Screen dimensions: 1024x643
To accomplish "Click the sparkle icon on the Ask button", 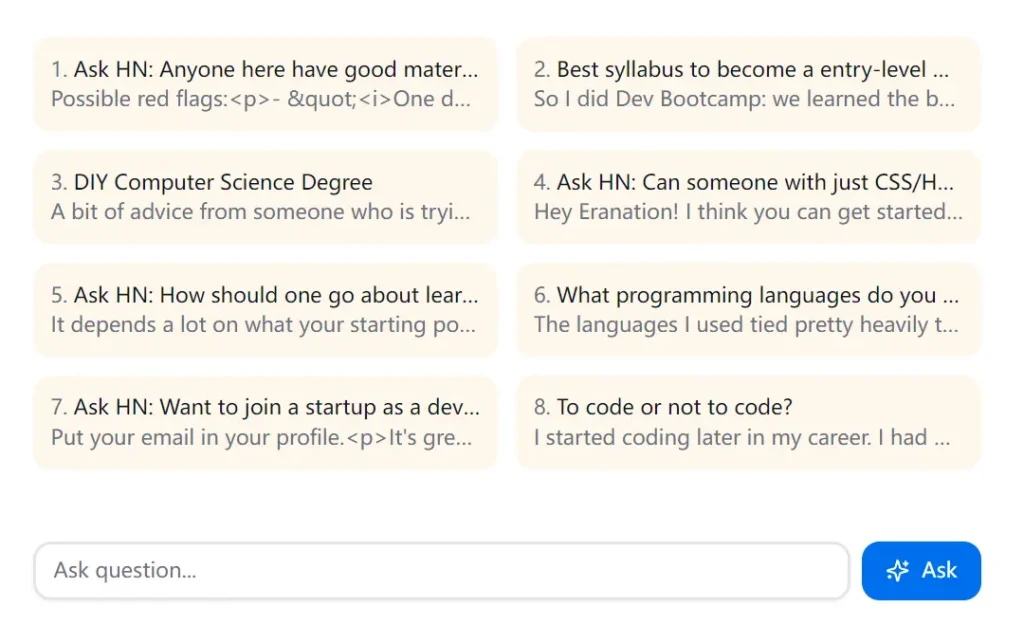I will 897,570.
